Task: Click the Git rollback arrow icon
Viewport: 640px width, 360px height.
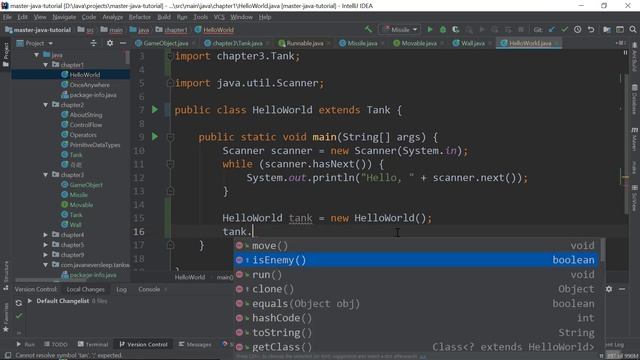Action: (x=591, y=29)
